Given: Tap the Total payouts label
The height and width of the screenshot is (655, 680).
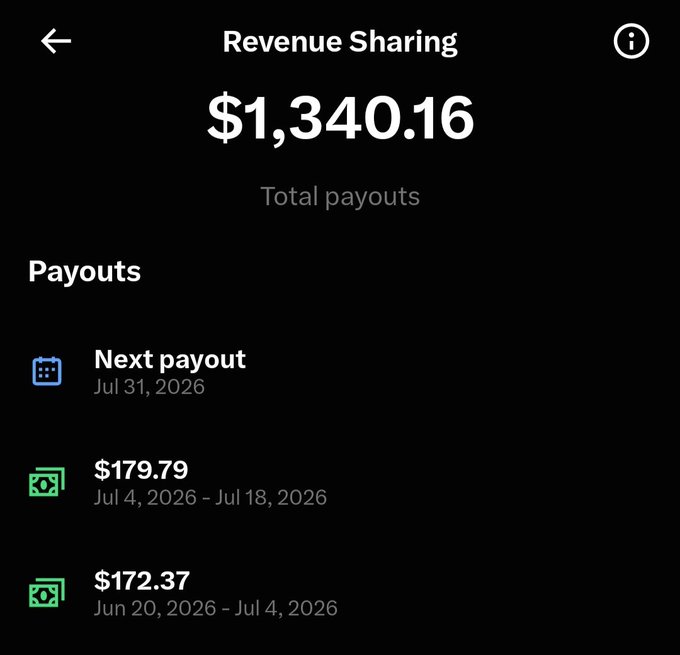Looking at the screenshot, I should (340, 197).
